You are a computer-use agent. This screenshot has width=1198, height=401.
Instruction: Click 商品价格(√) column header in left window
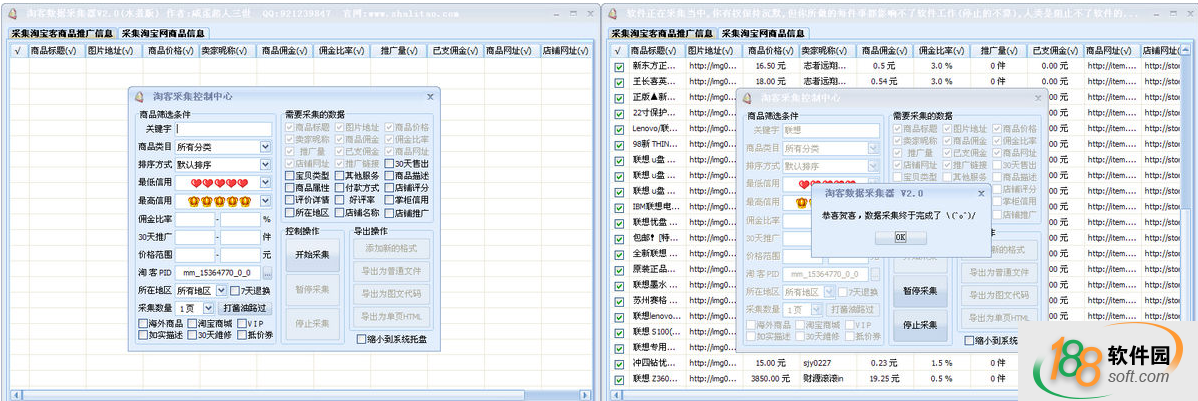(171, 50)
